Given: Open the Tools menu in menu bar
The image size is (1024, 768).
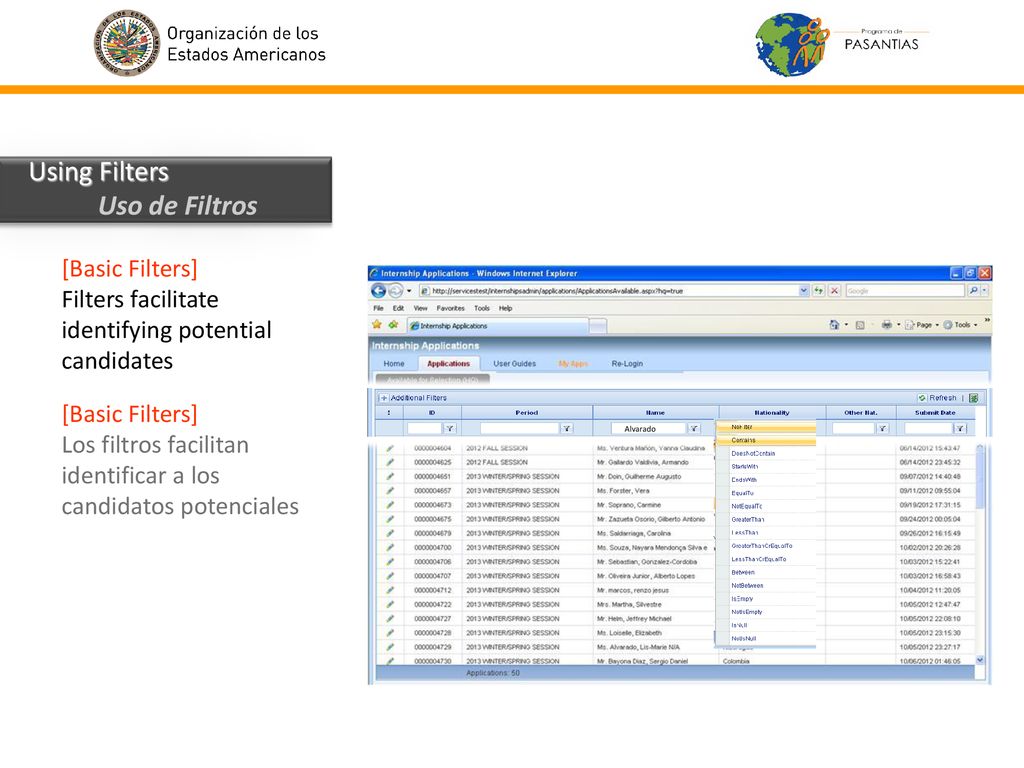Looking at the screenshot, I should pyautogui.click(x=482, y=308).
